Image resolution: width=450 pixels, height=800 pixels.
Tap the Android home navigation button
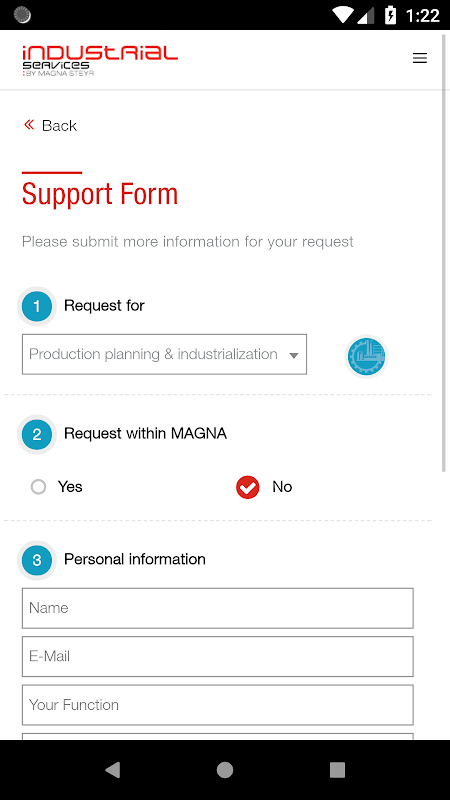click(x=225, y=770)
